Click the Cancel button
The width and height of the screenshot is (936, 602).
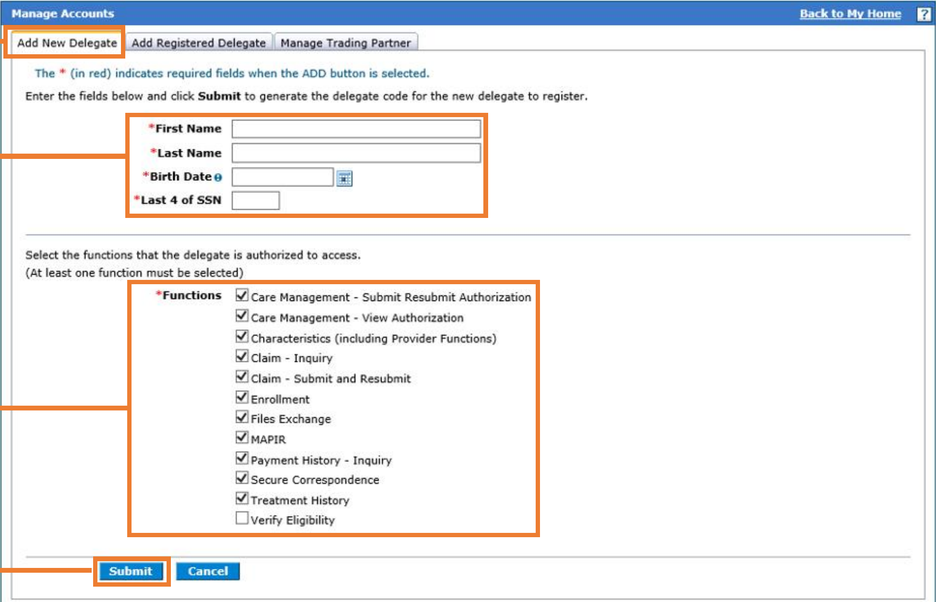pos(208,571)
